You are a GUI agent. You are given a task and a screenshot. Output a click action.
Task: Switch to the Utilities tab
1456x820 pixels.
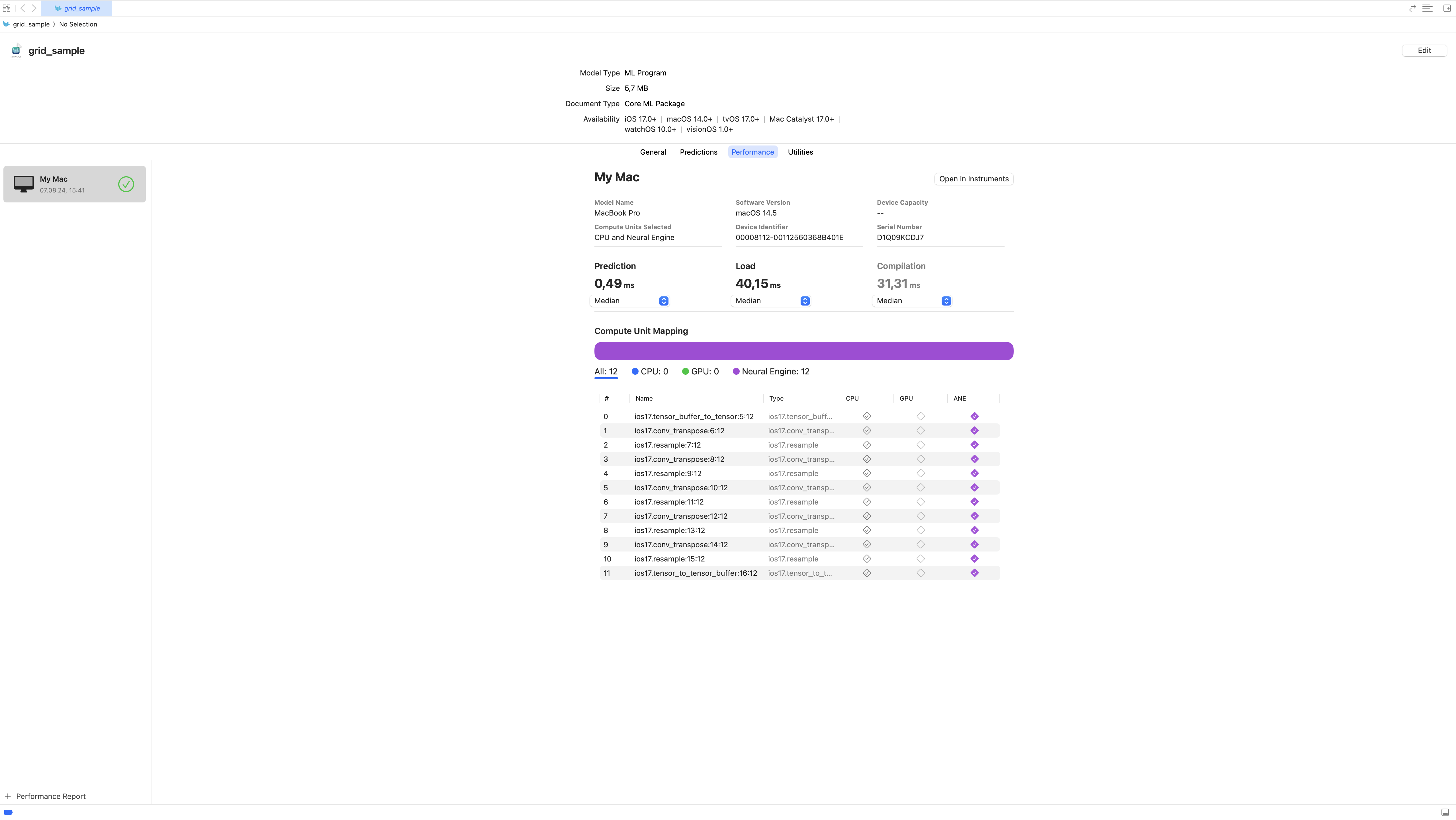800,152
